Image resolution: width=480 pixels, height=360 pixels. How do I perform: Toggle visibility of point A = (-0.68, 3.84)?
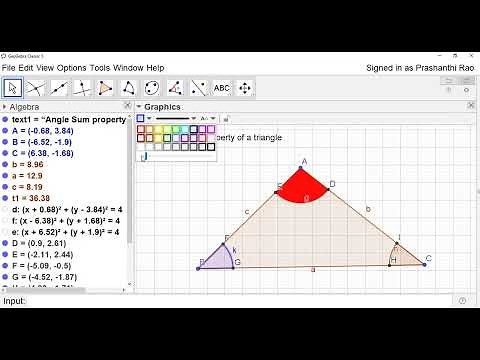(5, 131)
